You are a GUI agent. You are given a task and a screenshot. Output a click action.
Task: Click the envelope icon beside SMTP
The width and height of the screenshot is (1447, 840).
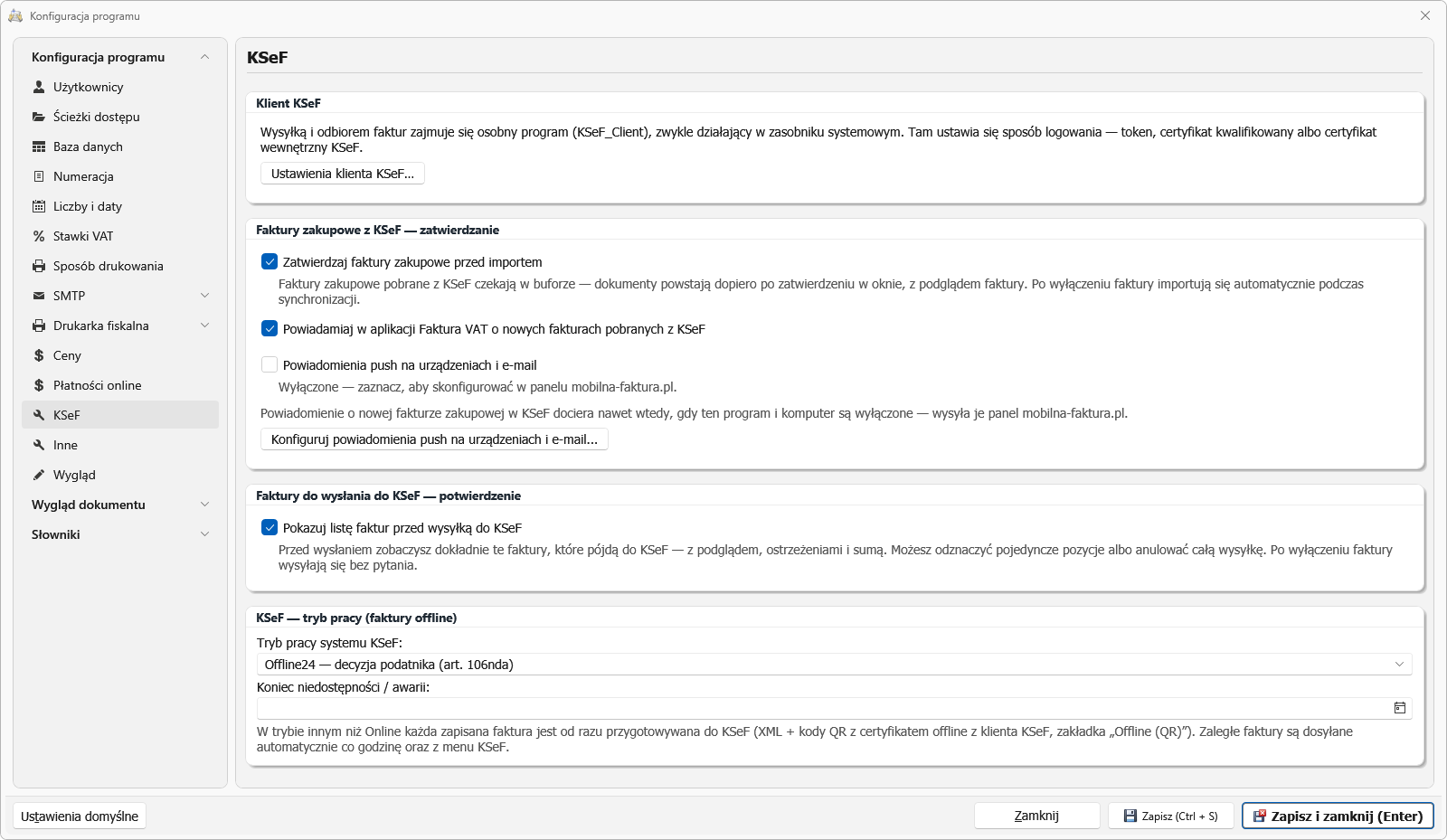[x=39, y=296]
